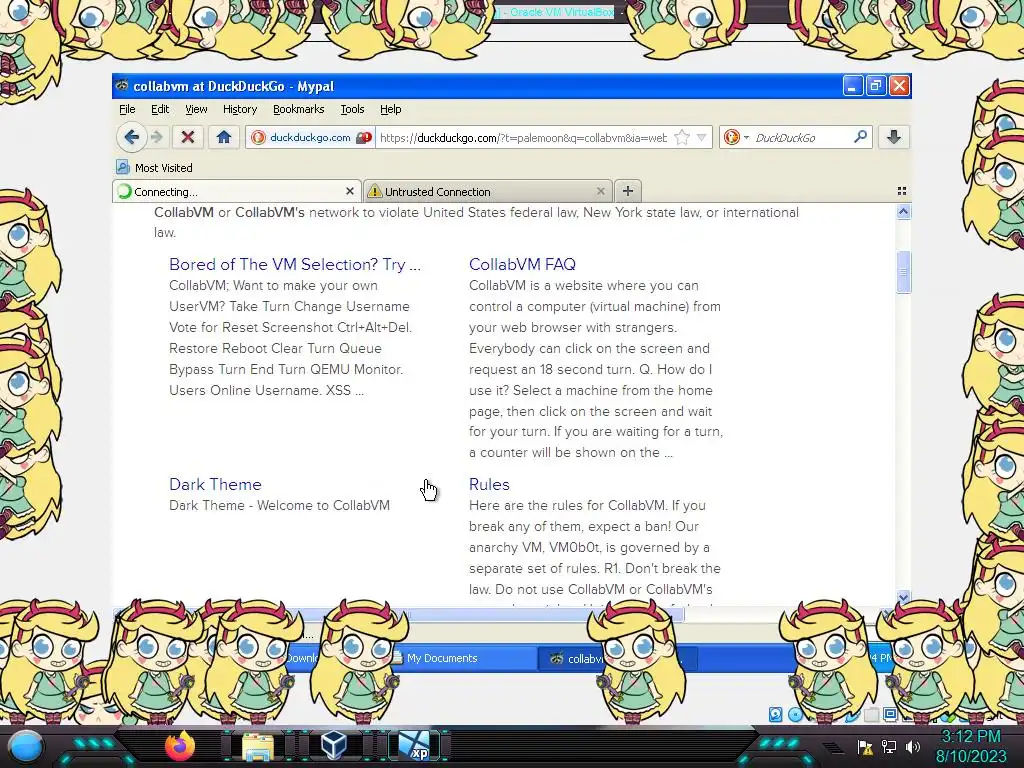Click the duckduckgo.com site identity button
Image resolution: width=1024 pixels, height=768 pixels.
tap(311, 137)
